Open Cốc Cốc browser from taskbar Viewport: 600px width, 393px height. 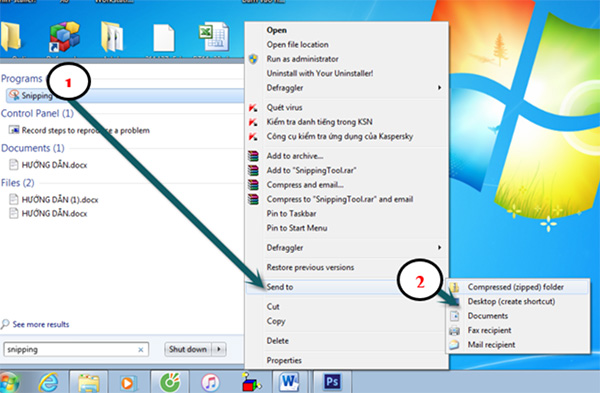170,382
